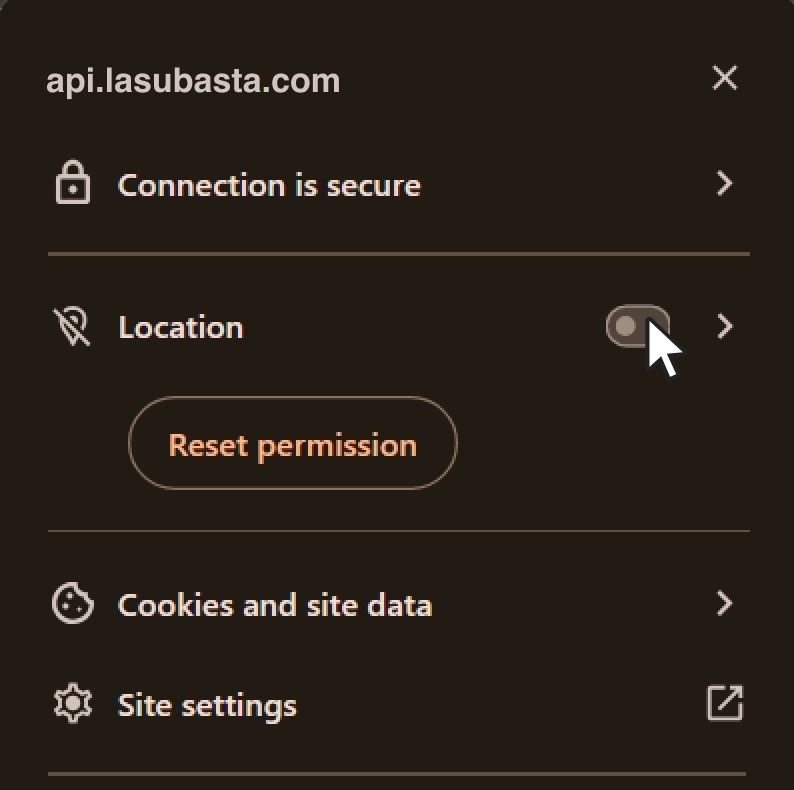Expand Connection is secure details chevron
The image size is (794, 790).
click(x=725, y=184)
